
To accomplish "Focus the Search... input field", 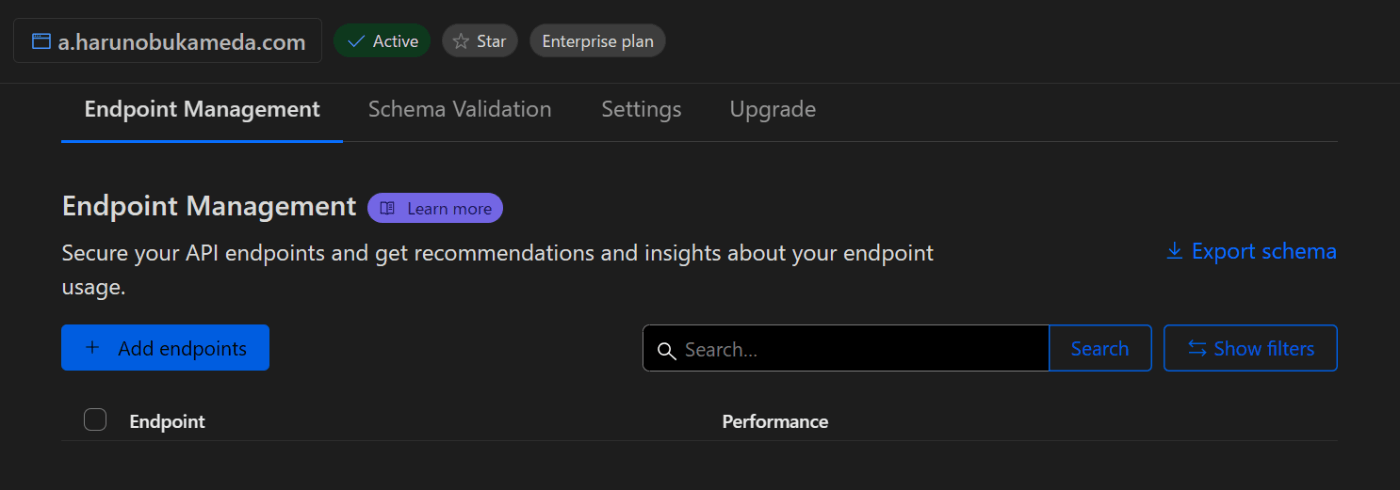I will click(x=846, y=348).
